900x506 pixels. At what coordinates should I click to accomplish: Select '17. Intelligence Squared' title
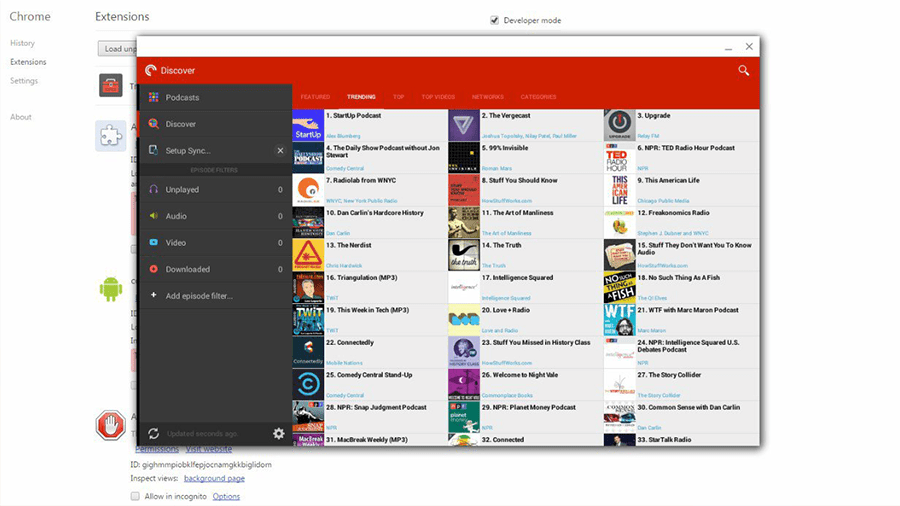click(x=517, y=278)
